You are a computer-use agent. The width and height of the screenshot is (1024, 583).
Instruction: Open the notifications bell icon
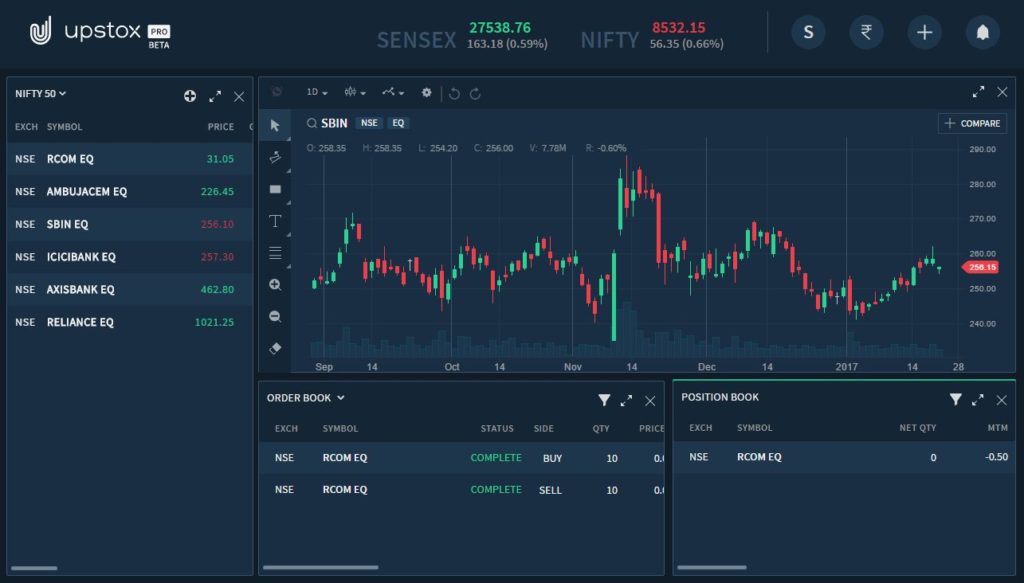pyautogui.click(x=982, y=33)
